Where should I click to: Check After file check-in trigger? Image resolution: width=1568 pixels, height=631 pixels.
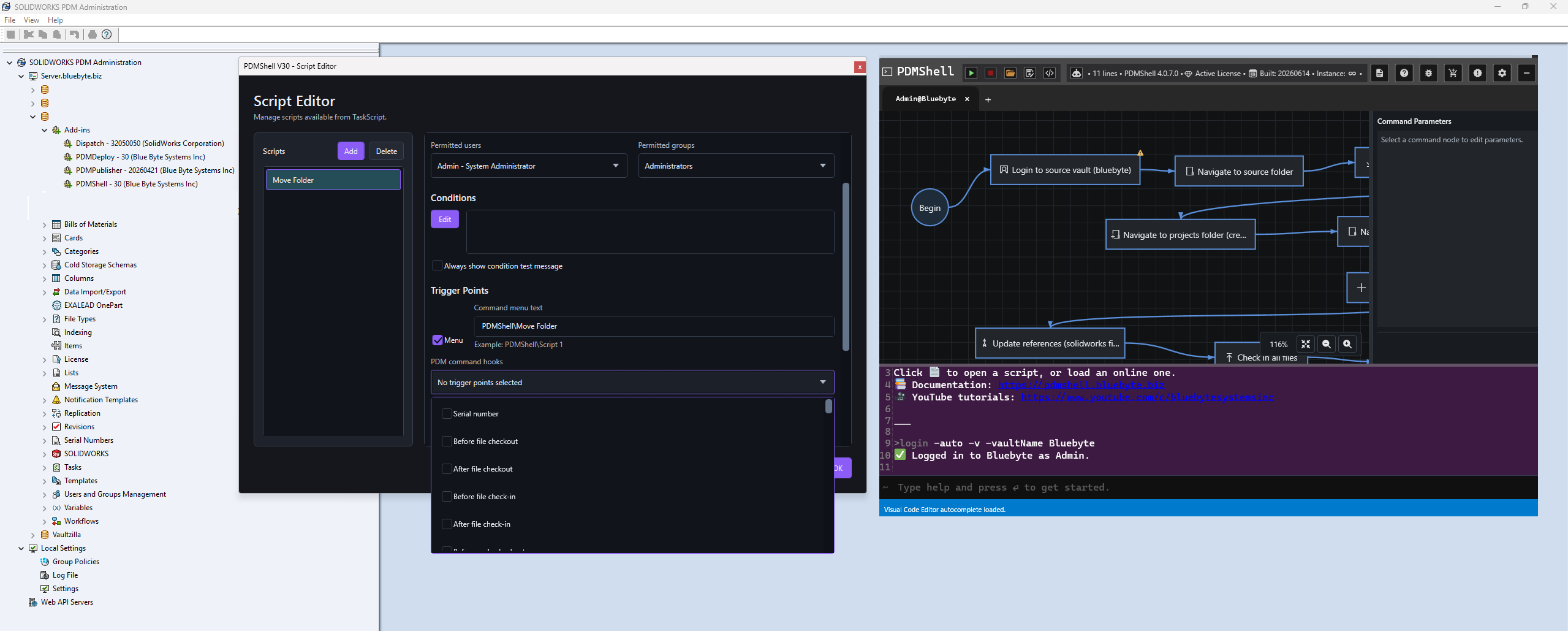click(447, 524)
